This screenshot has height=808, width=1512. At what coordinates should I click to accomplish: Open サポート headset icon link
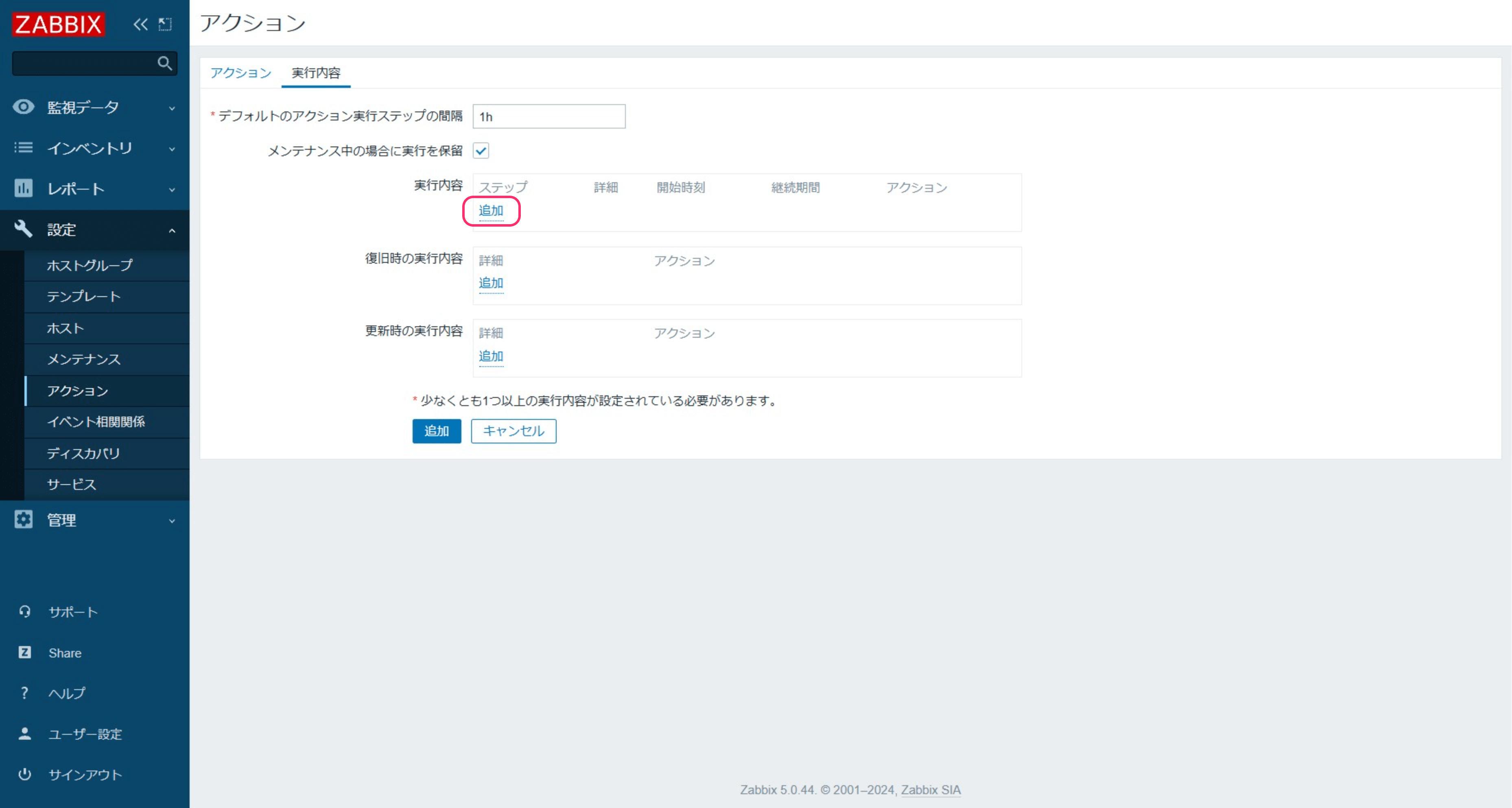(x=25, y=611)
